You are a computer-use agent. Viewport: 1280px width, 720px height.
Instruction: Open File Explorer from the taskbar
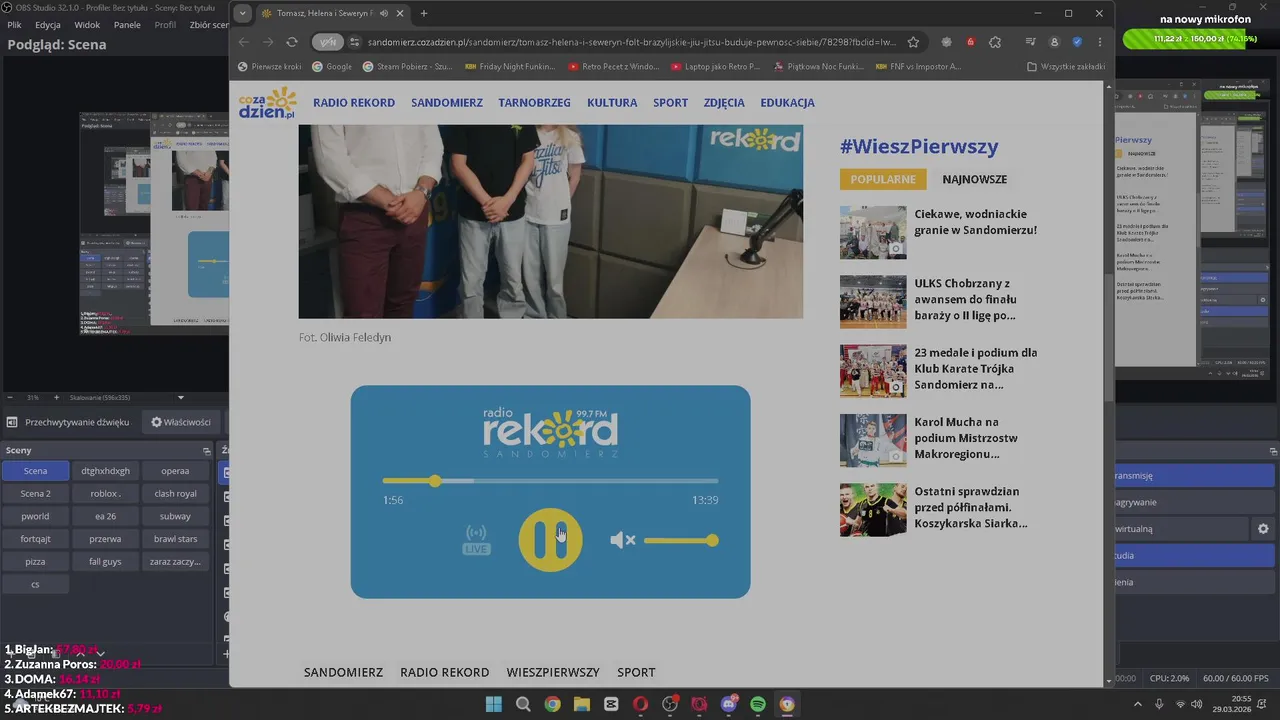click(x=582, y=704)
